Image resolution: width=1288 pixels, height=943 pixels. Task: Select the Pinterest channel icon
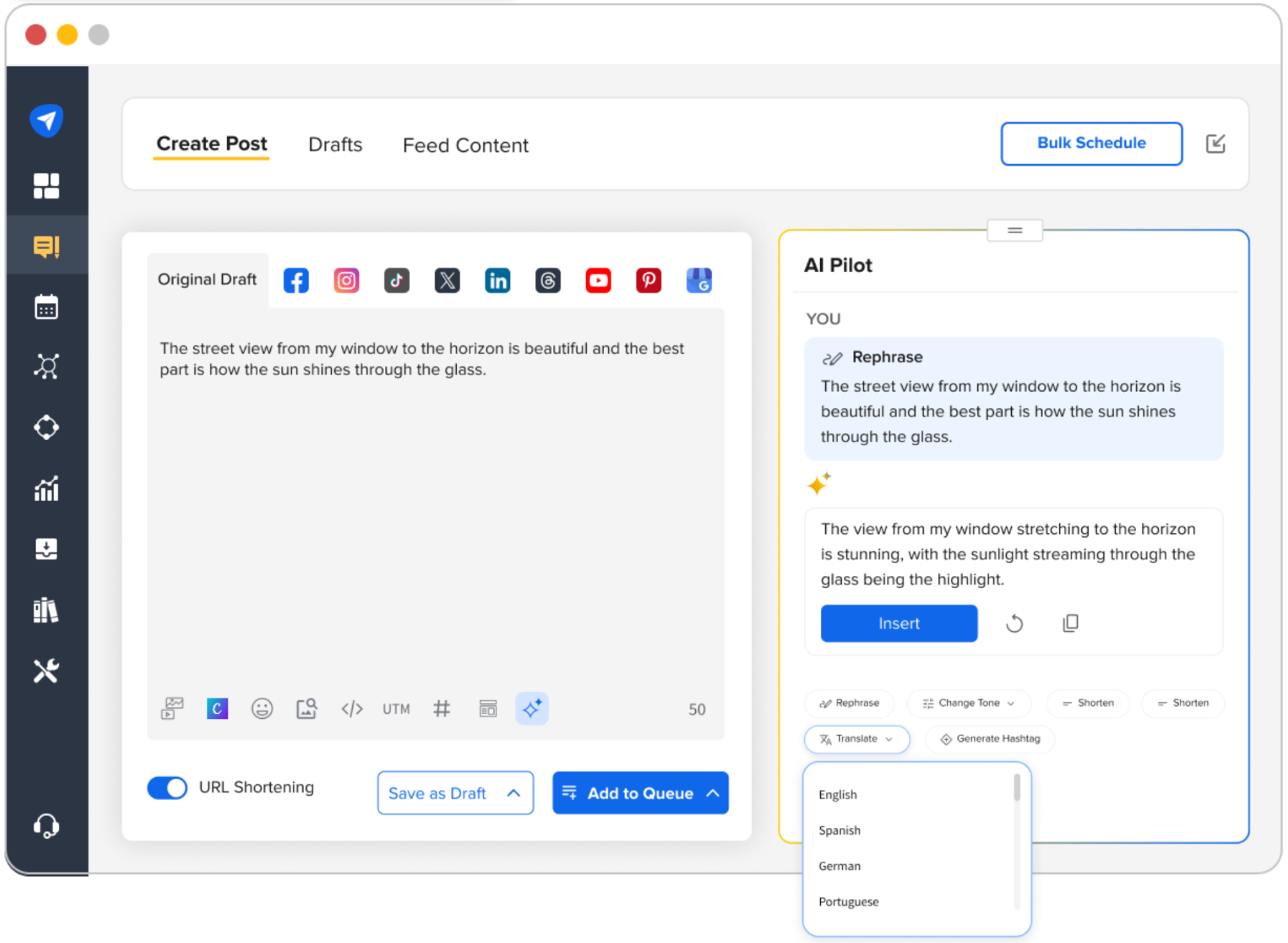(x=649, y=280)
